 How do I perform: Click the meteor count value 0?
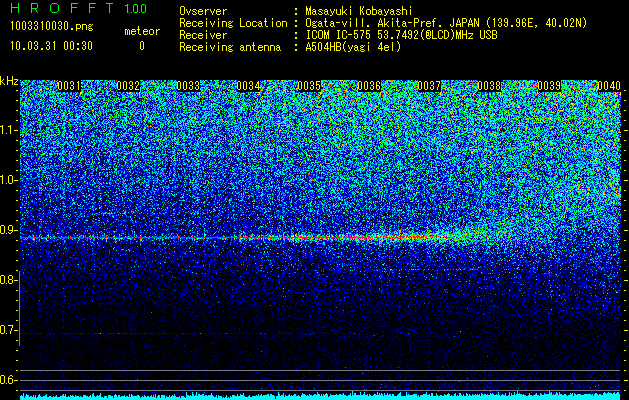click(x=142, y=46)
